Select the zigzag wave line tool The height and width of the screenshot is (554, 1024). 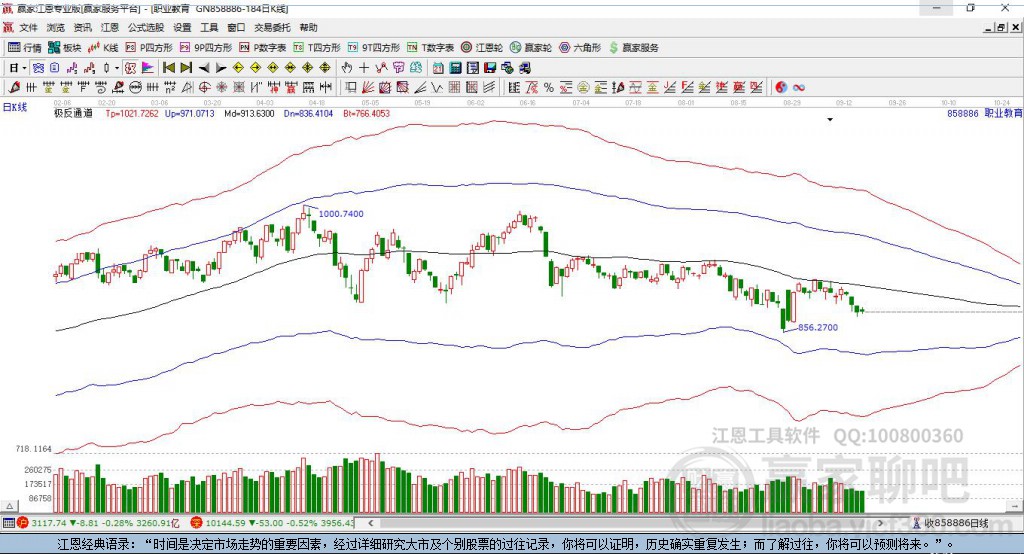click(x=437, y=88)
